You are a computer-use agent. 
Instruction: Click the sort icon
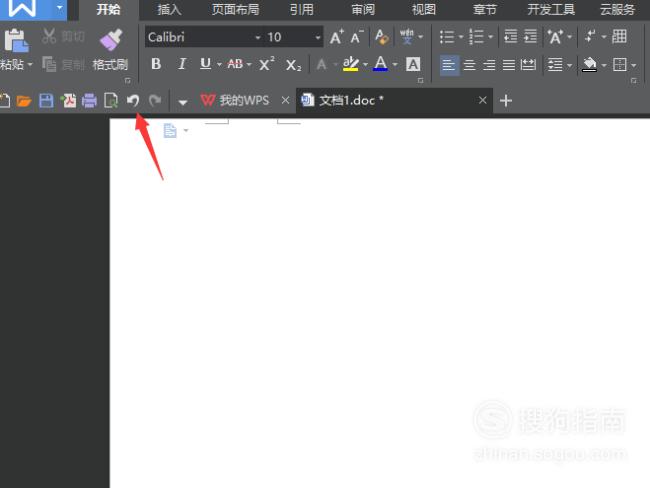590,37
